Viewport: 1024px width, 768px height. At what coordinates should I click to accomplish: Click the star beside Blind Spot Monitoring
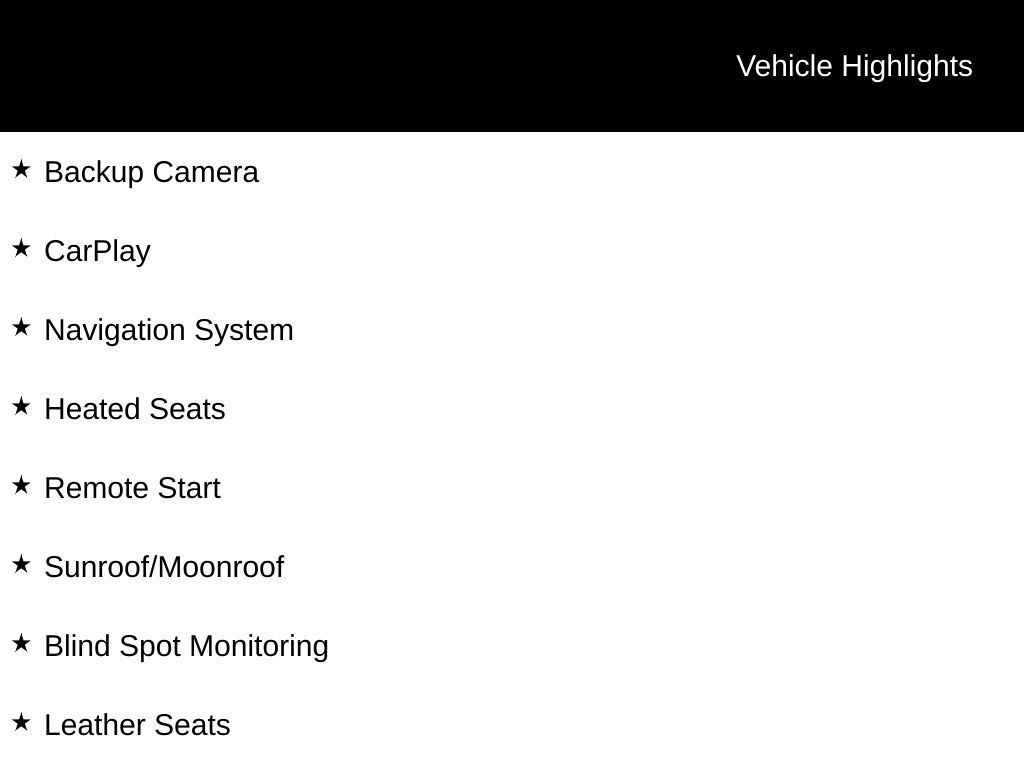[x=21, y=643]
